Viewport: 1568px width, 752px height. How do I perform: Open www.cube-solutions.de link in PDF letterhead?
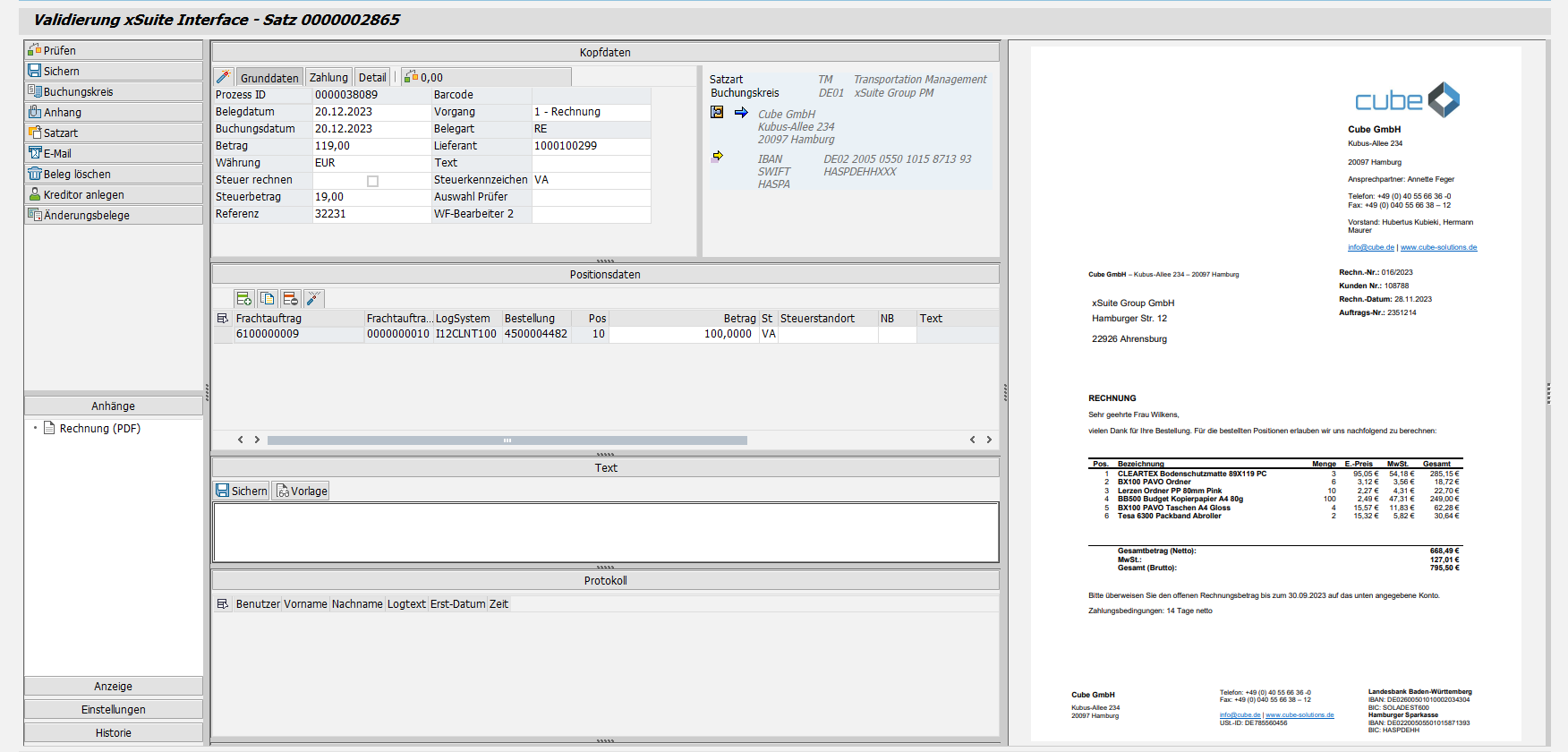pos(1438,247)
